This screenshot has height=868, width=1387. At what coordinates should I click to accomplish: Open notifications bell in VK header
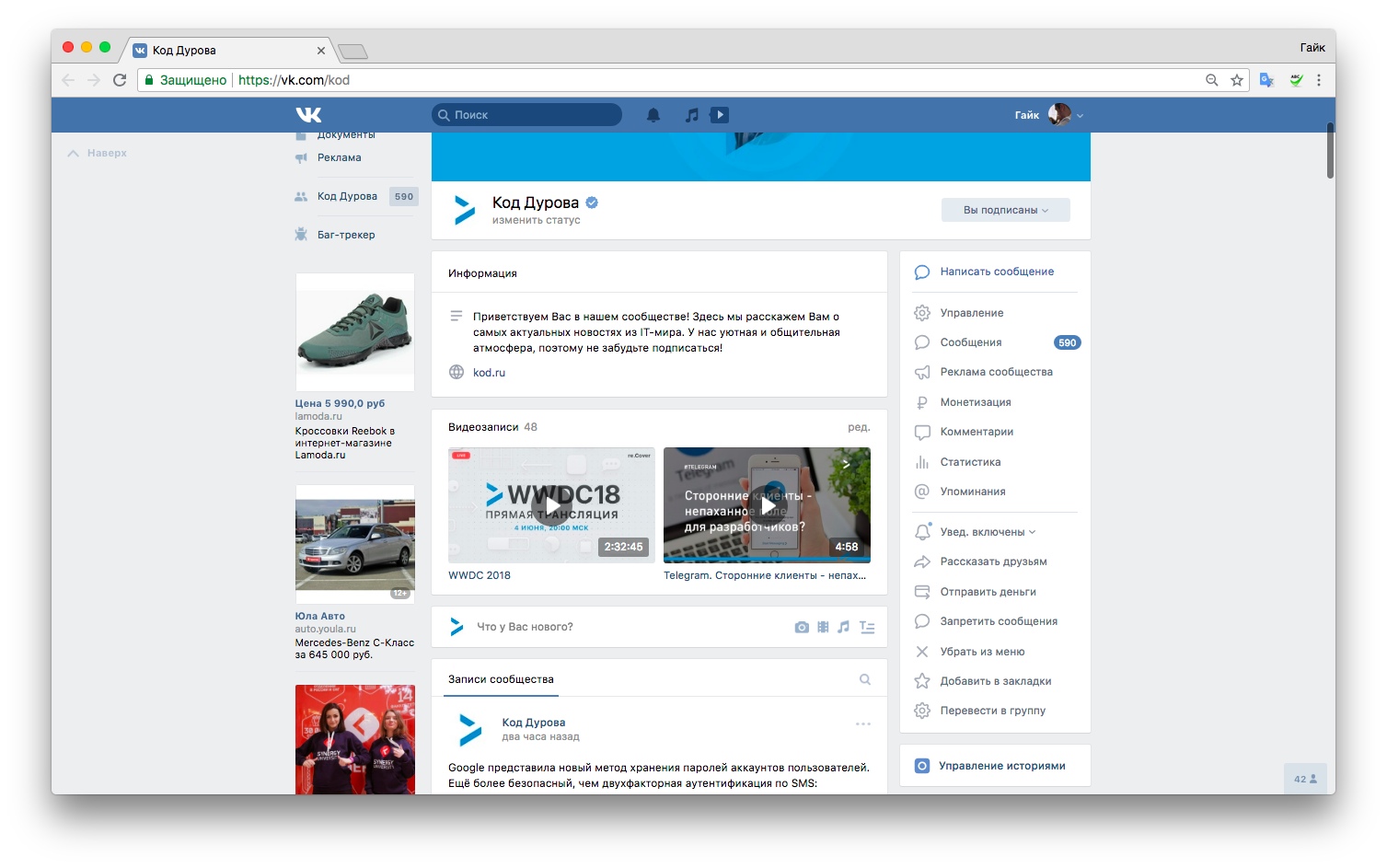coord(653,115)
